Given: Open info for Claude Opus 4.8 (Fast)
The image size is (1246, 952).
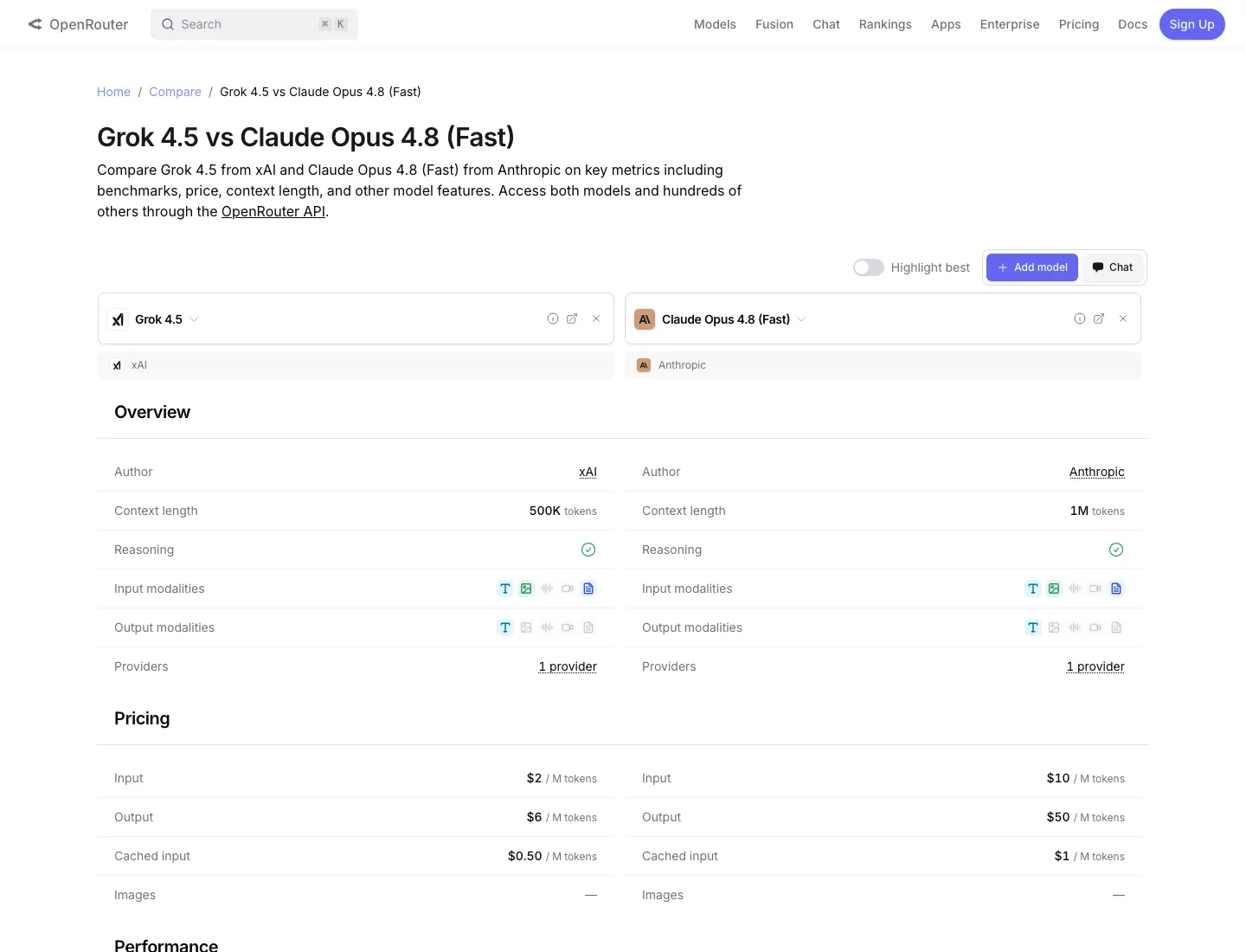Looking at the screenshot, I should [1080, 318].
